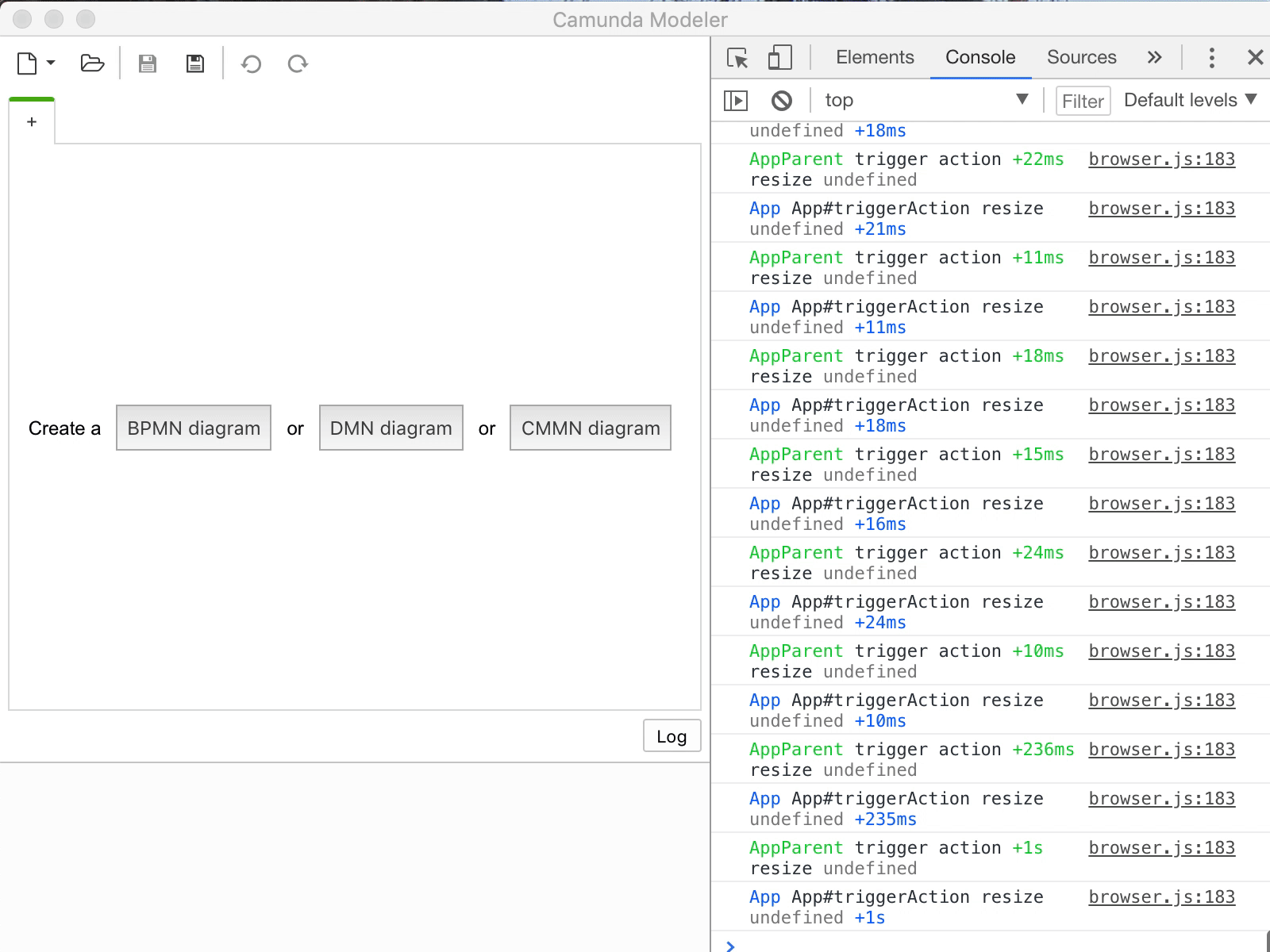Open browser.js:183 link beside AppParent +10ms entry

click(1162, 651)
